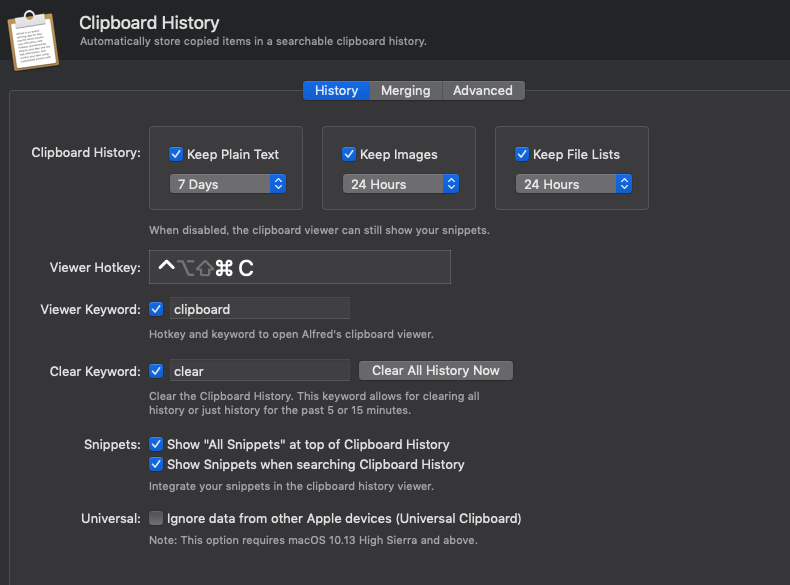Click 'Integrate your snippets' description text

pyautogui.click(x=291, y=486)
